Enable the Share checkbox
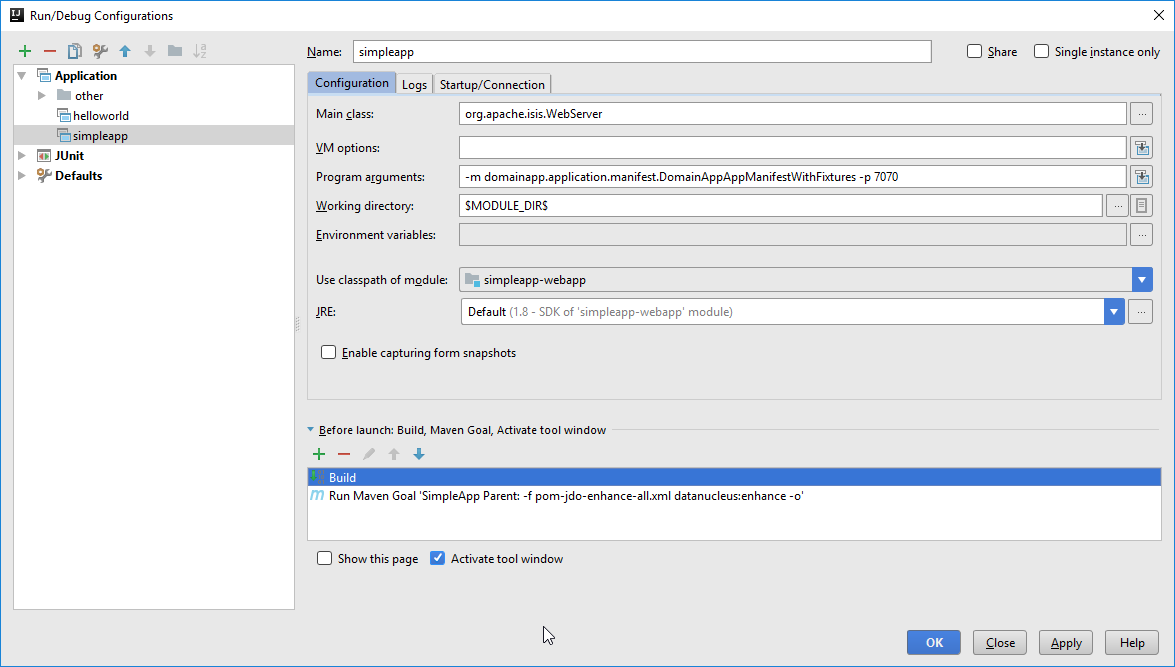 [x=975, y=52]
